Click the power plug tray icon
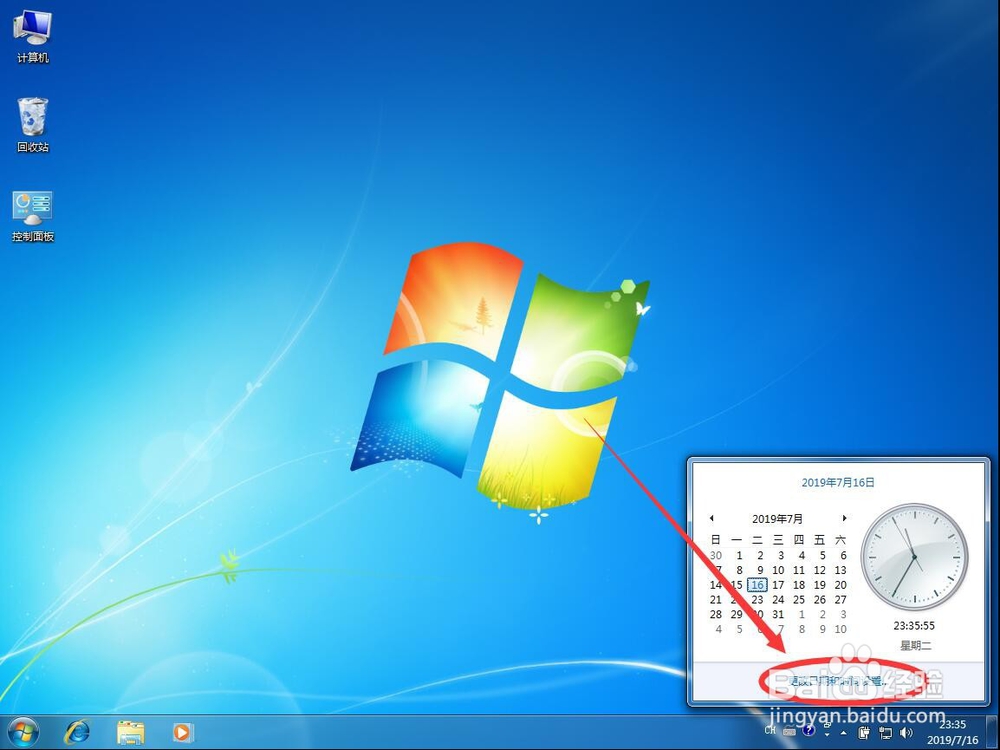 (864, 732)
